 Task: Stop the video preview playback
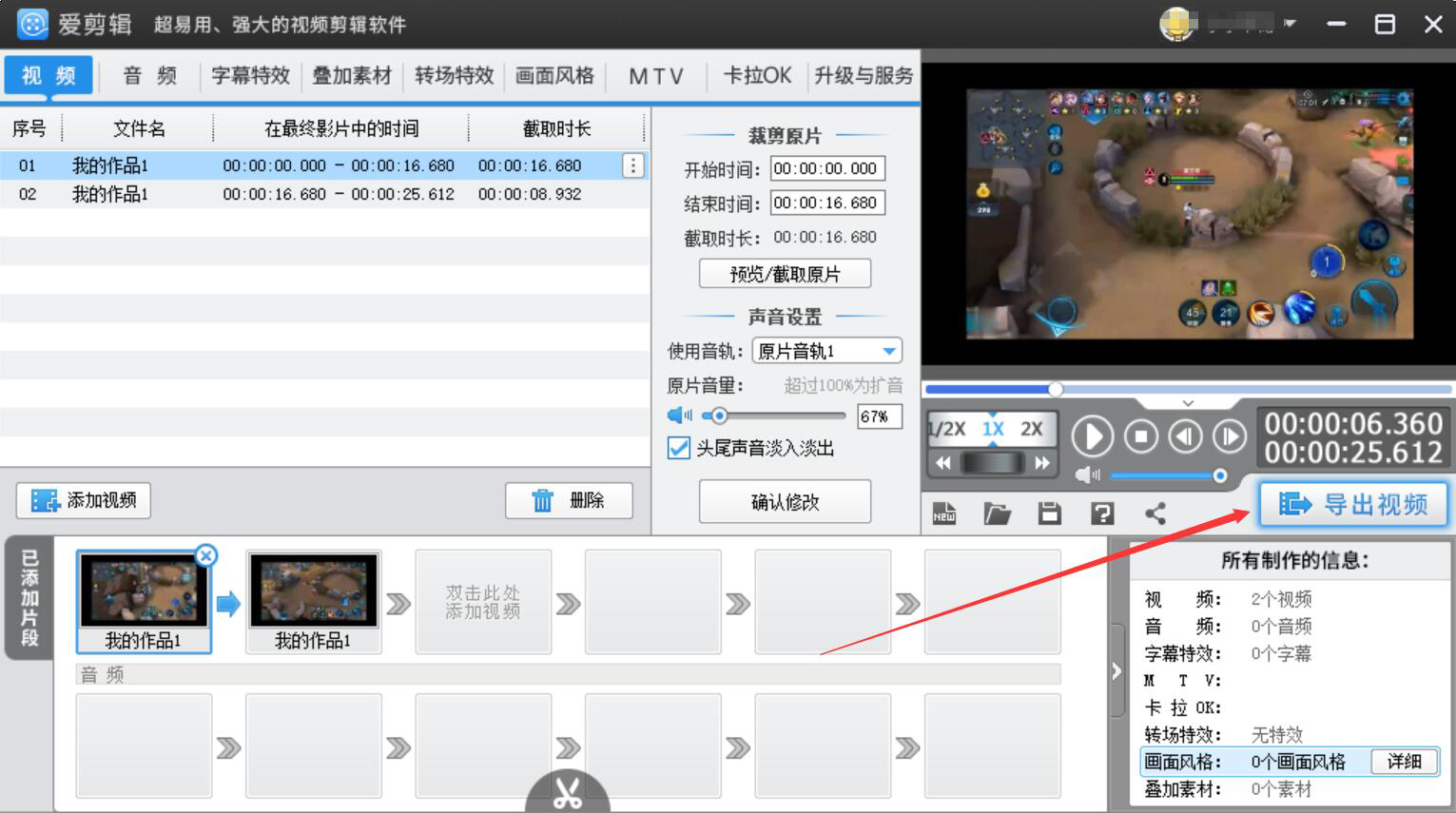[x=1141, y=436]
